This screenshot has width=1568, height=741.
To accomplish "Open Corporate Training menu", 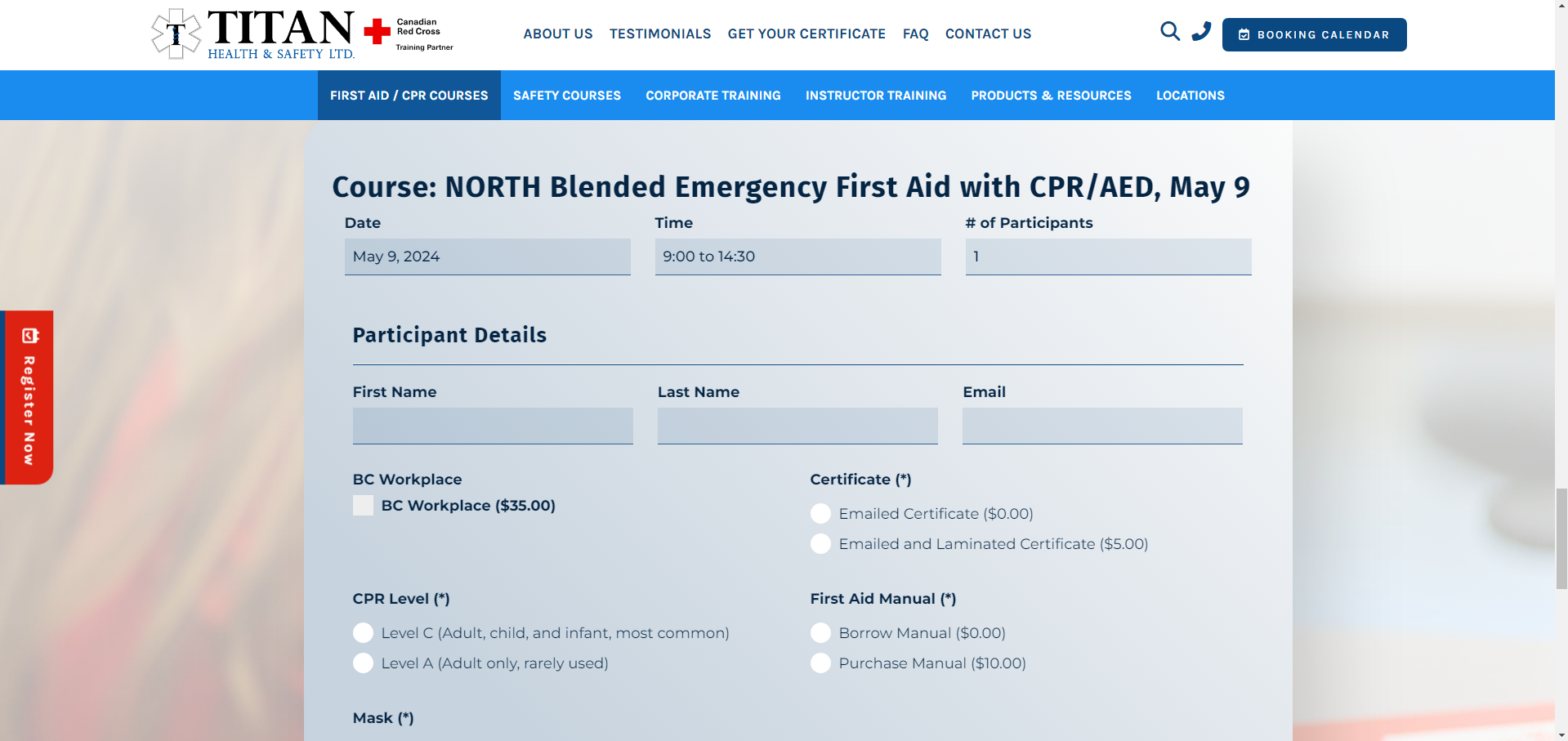I will tap(713, 96).
